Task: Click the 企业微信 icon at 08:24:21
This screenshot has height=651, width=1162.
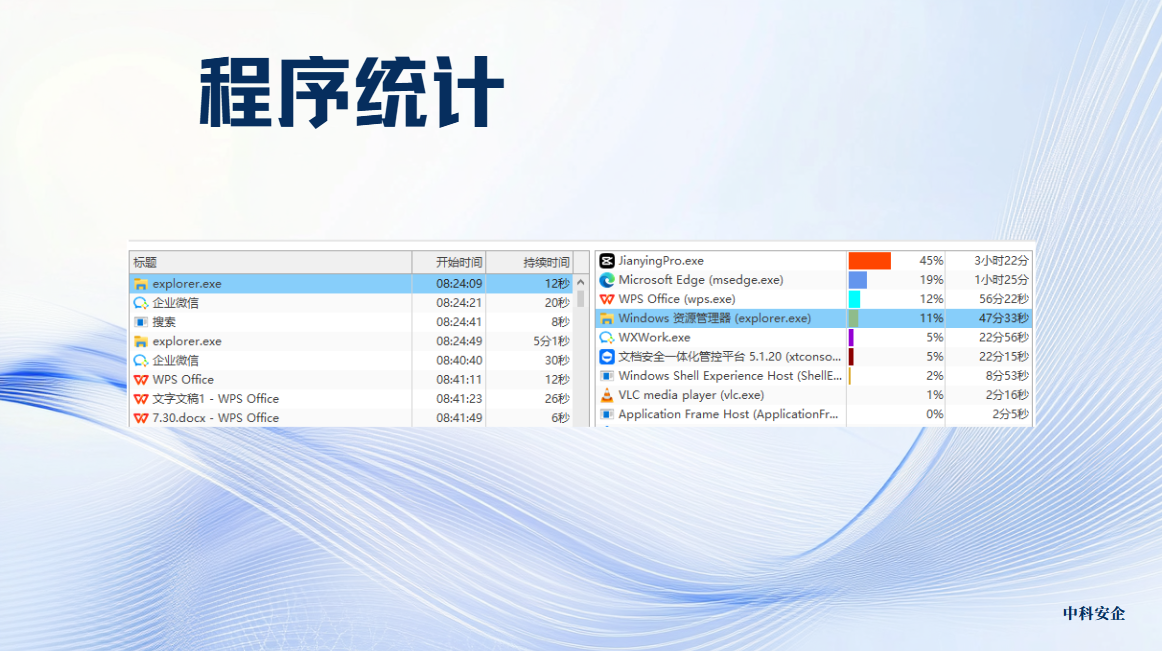Action: coord(141,303)
